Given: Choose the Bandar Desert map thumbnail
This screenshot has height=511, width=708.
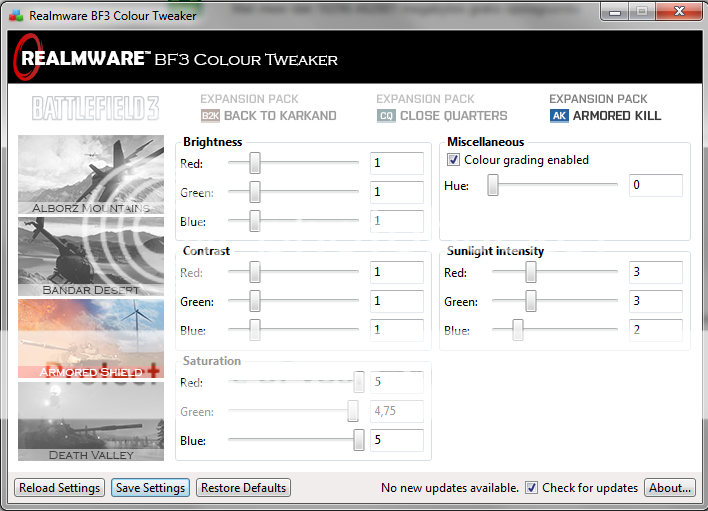Looking at the screenshot, I should click(91, 256).
